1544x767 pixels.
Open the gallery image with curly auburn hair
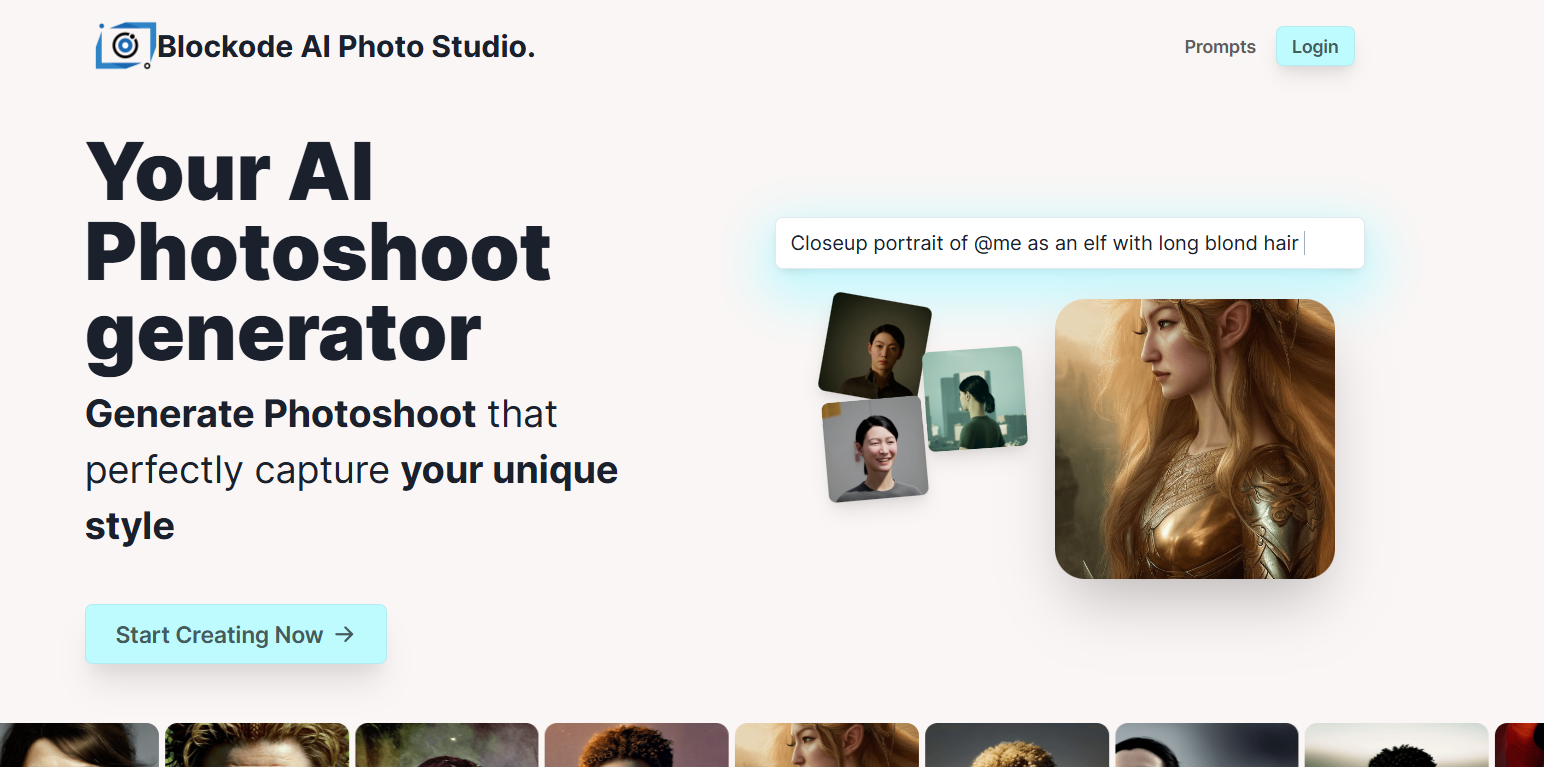pyautogui.click(x=636, y=745)
